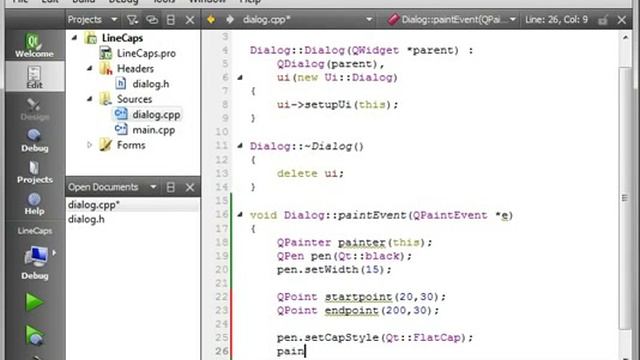The width and height of the screenshot is (640, 360).
Task: Collapse the LineCaps project node
Action: pos(74,38)
